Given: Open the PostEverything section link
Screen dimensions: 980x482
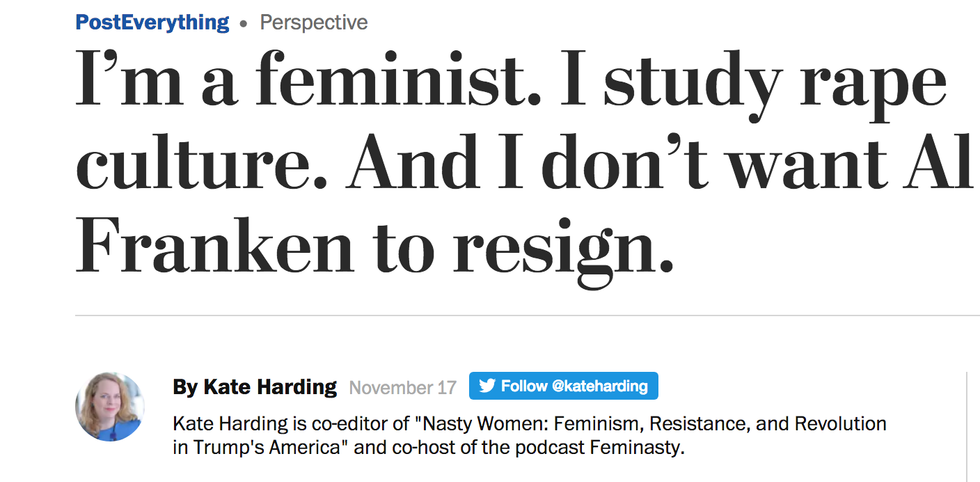Looking at the screenshot, I should 152,22.
